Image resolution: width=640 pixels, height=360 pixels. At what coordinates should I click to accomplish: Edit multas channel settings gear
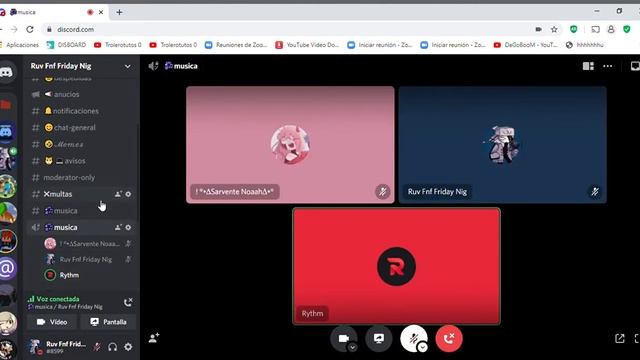click(x=128, y=194)
